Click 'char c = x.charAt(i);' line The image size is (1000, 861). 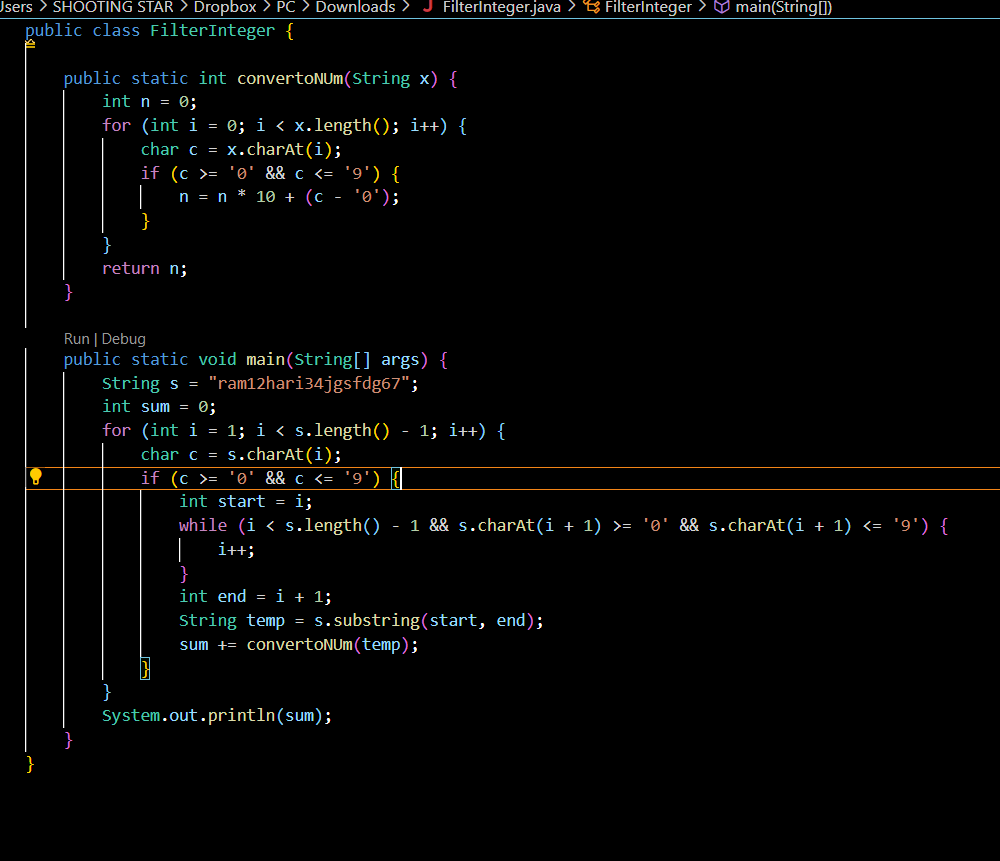pyautogui.click(x=241, y=150)
